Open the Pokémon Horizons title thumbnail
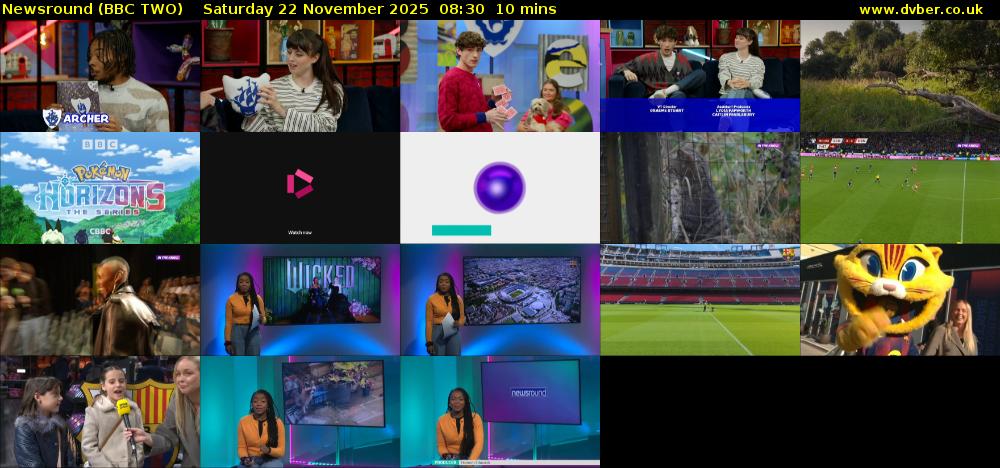The width and height of the screenshot is (1000, 468). (x=100, y=187)
